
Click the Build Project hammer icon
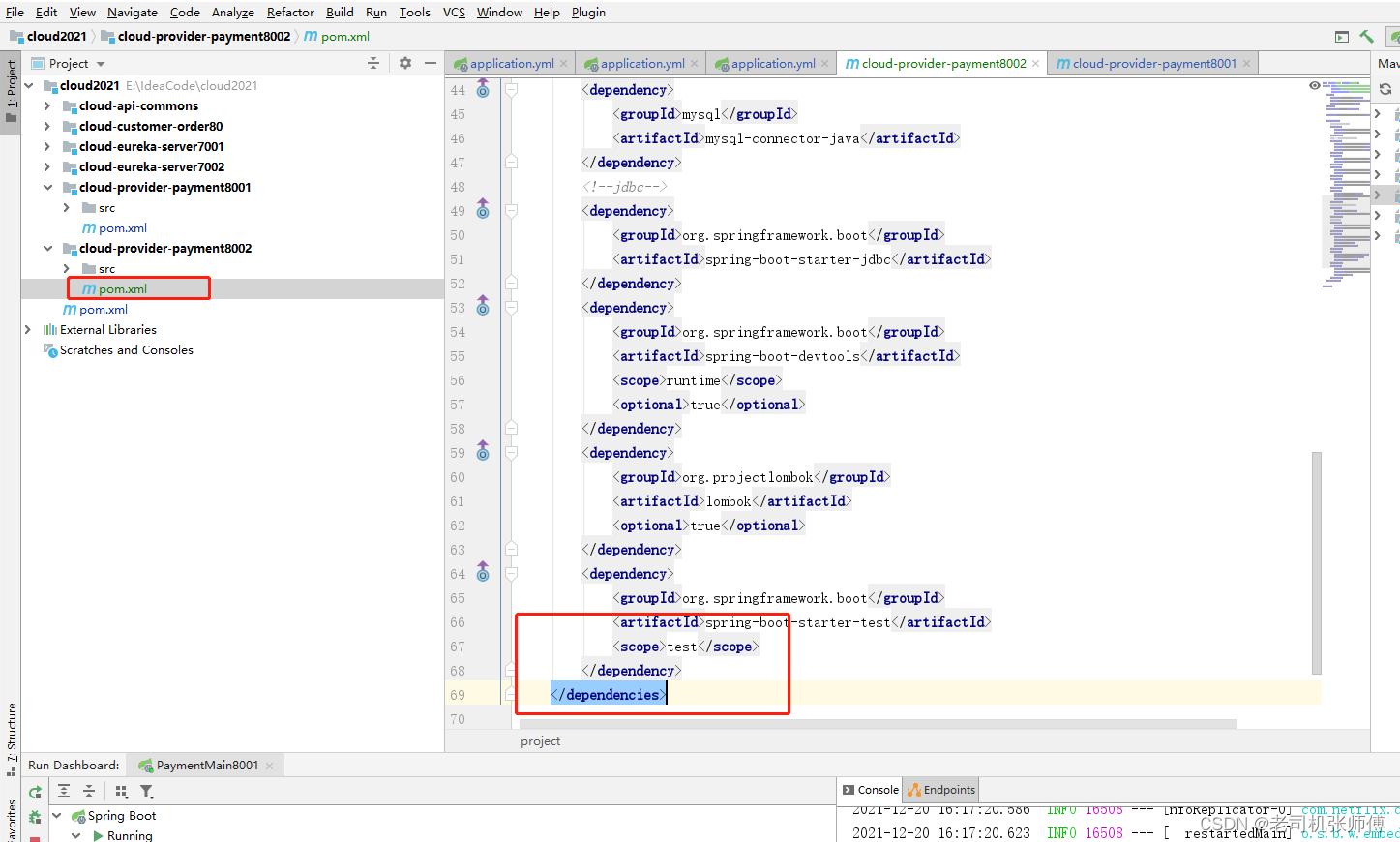1366,37
